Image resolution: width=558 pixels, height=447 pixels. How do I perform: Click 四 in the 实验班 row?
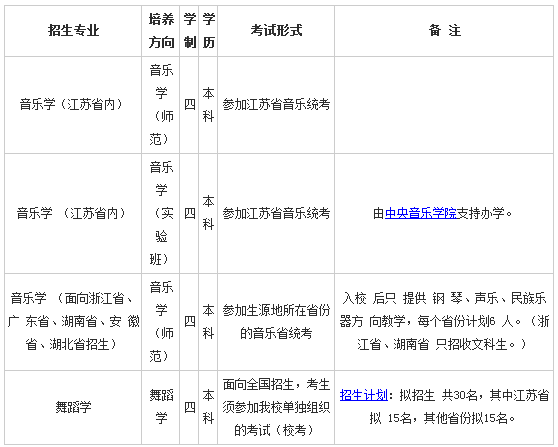[189, 214]
